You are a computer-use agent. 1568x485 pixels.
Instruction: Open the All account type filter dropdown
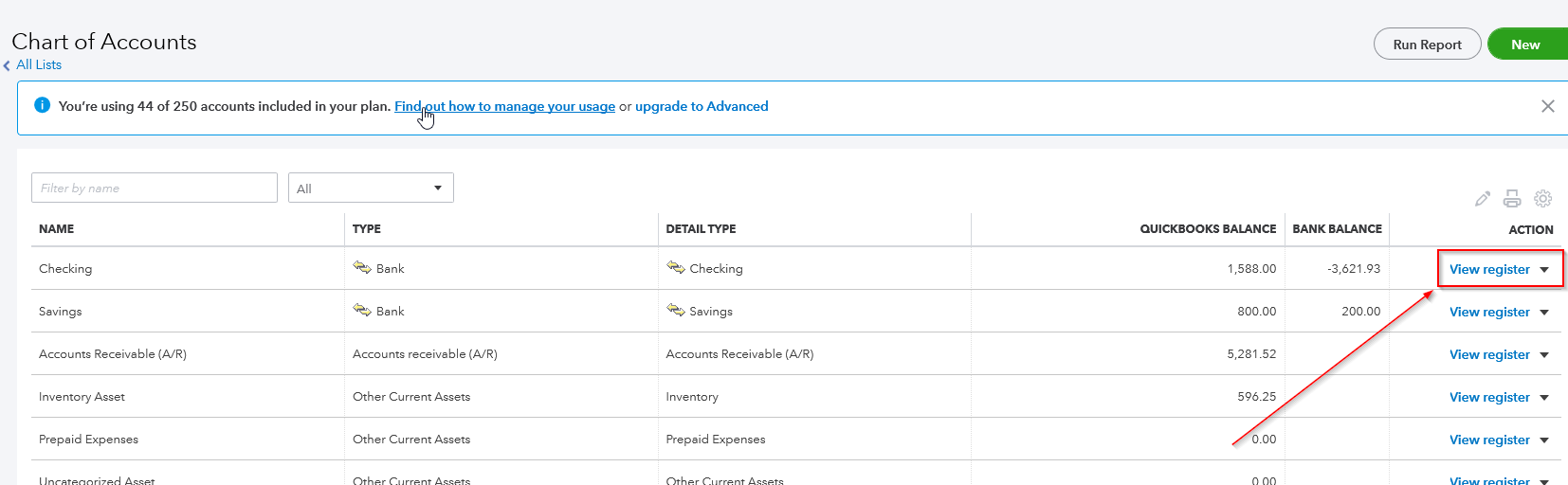pos(371,188)
